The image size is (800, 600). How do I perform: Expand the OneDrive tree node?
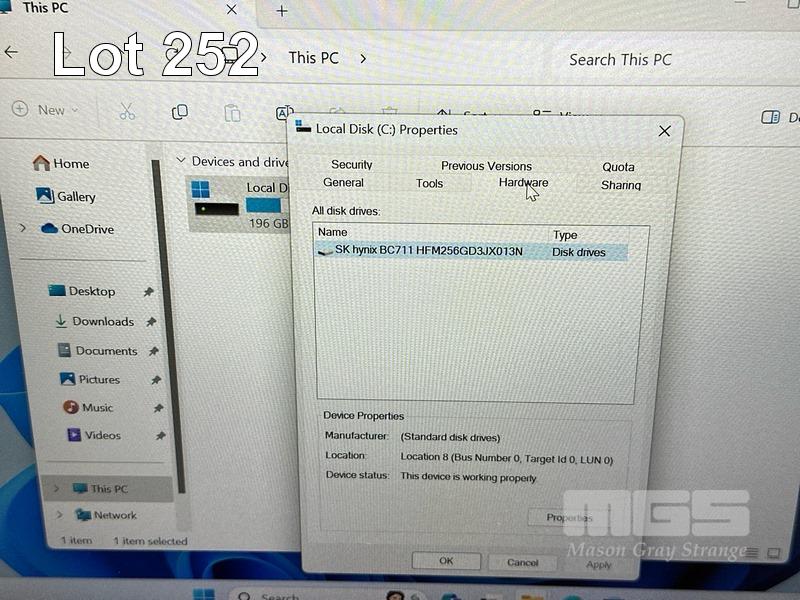pos(22,229)
